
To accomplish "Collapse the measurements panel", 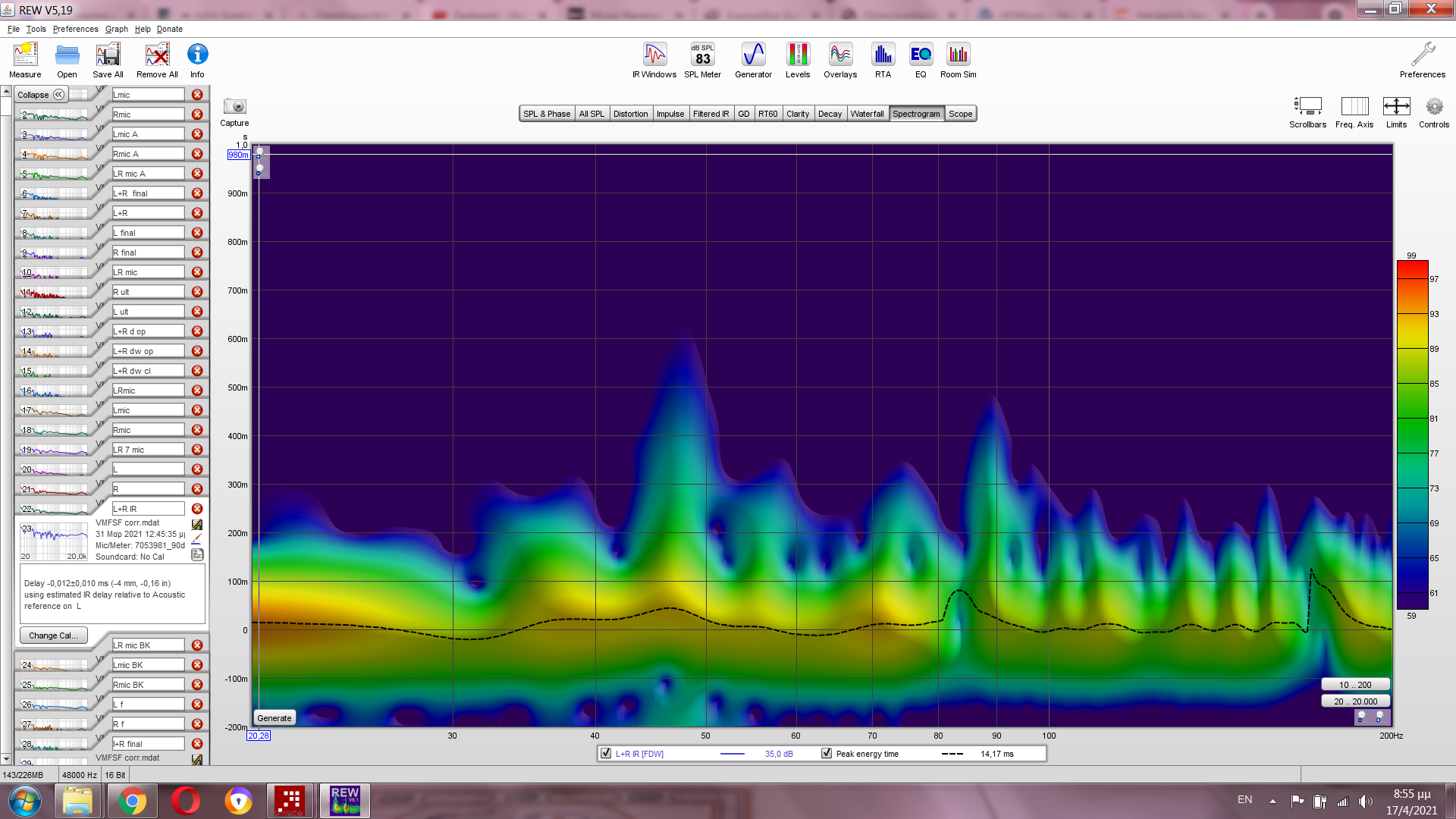I will pyautogui.click(x=41, y=95).
